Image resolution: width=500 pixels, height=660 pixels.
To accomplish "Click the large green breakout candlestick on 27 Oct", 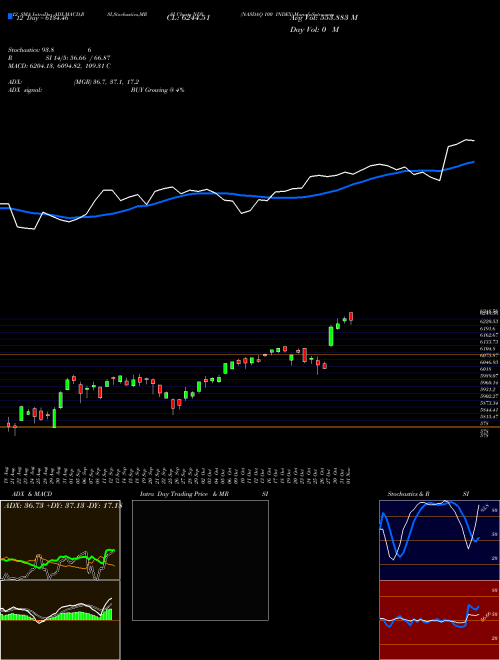I will (331, 336).
